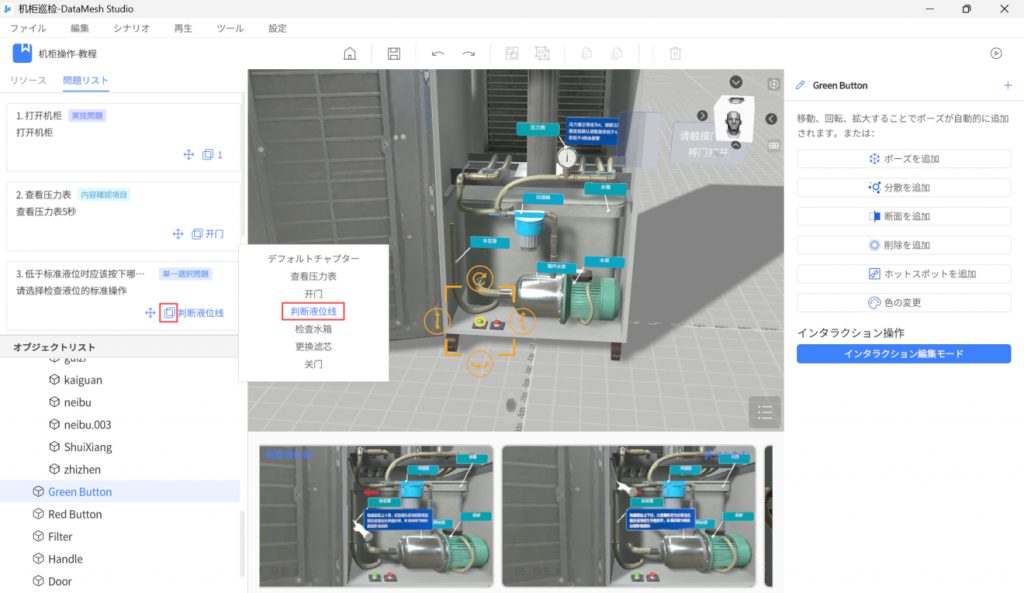This screenshot has width=1024, height=593.
Task: Undo the last action
Action: click(438, 54)
